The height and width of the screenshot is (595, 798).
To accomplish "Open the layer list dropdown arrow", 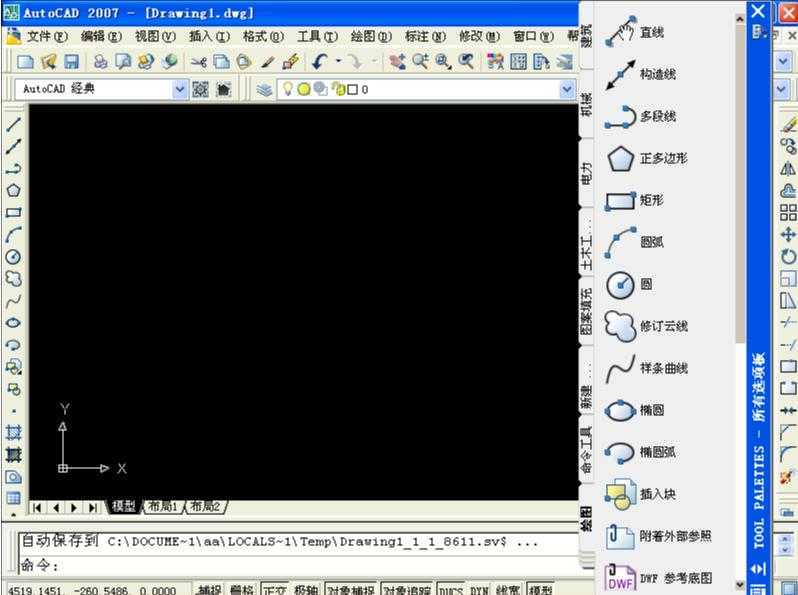I will point(567,90).
